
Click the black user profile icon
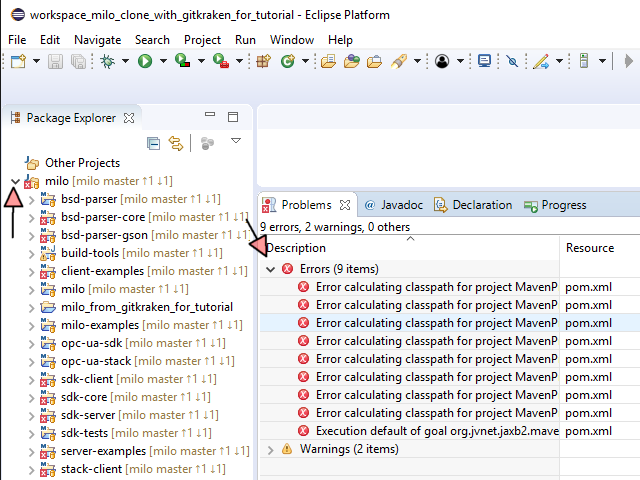tap(442, 62)
